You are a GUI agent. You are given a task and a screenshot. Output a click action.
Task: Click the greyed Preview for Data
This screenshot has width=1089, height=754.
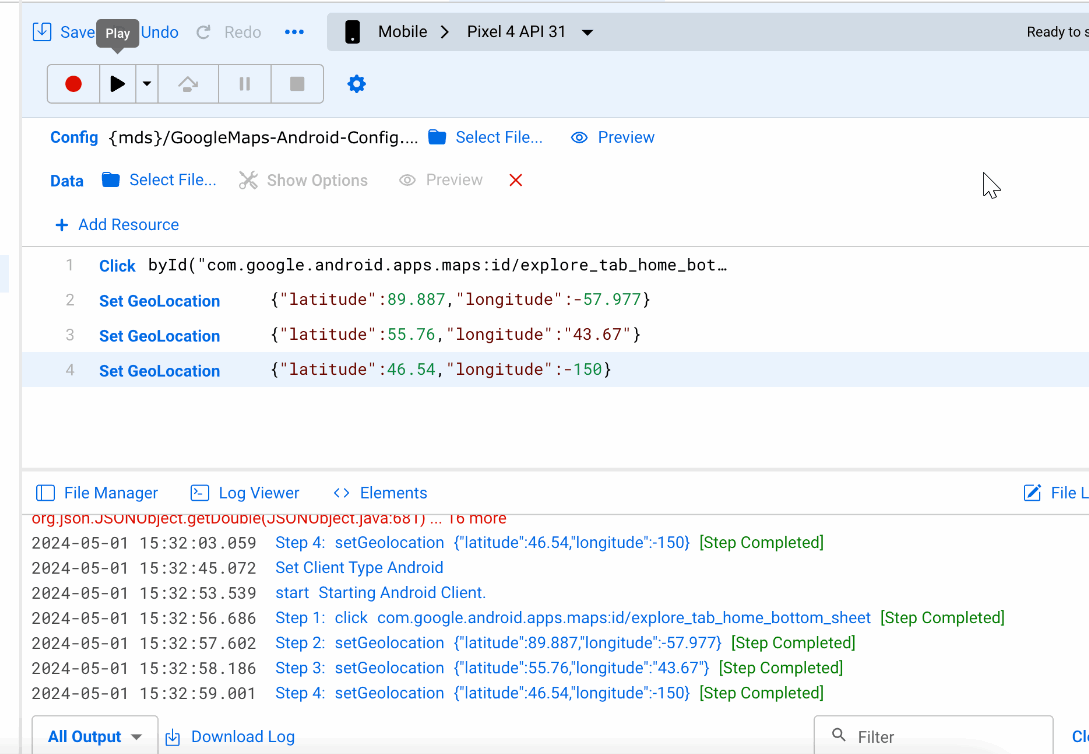pos(441,181)
